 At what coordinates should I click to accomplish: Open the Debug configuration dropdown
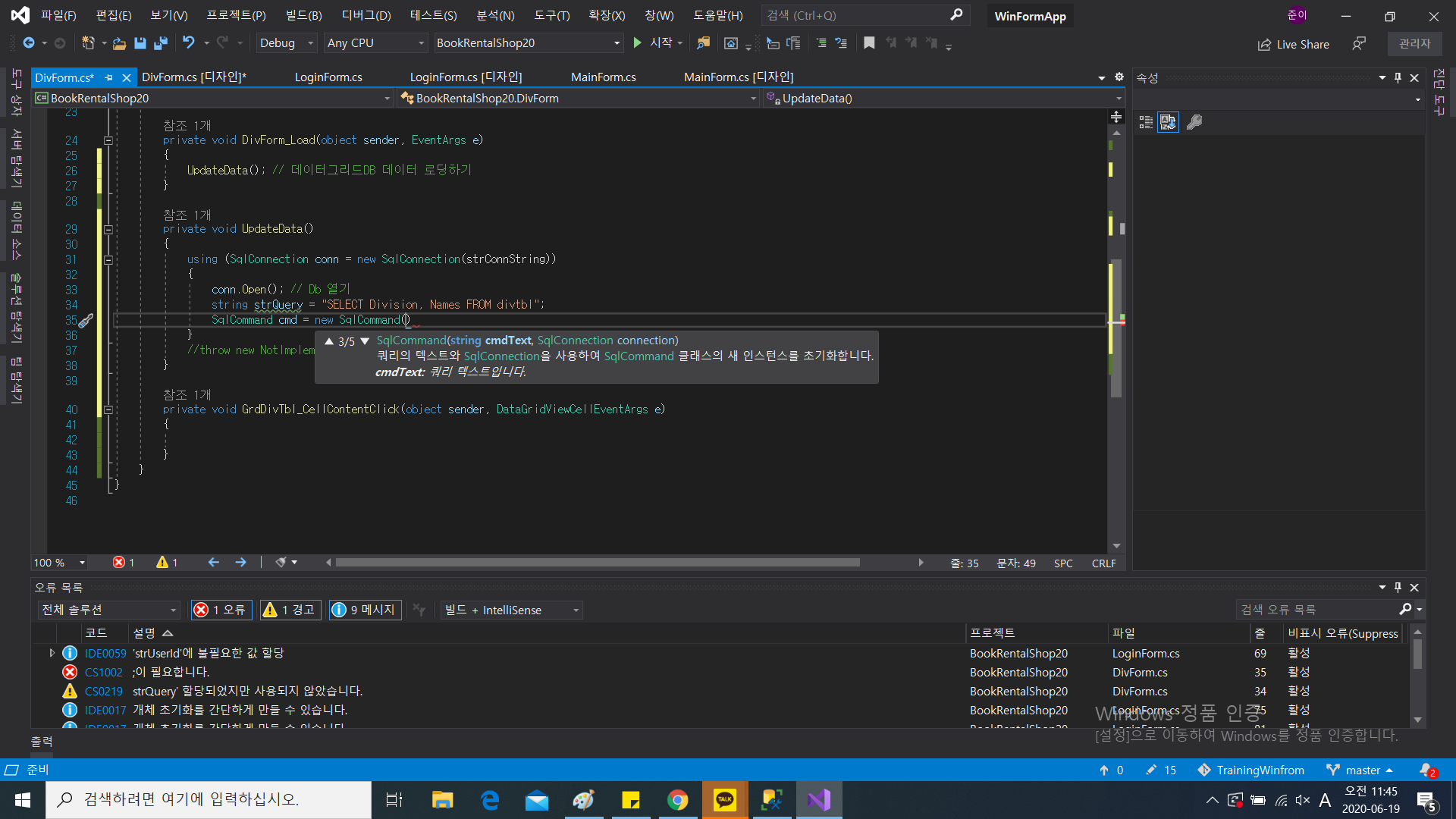point(286,43)
